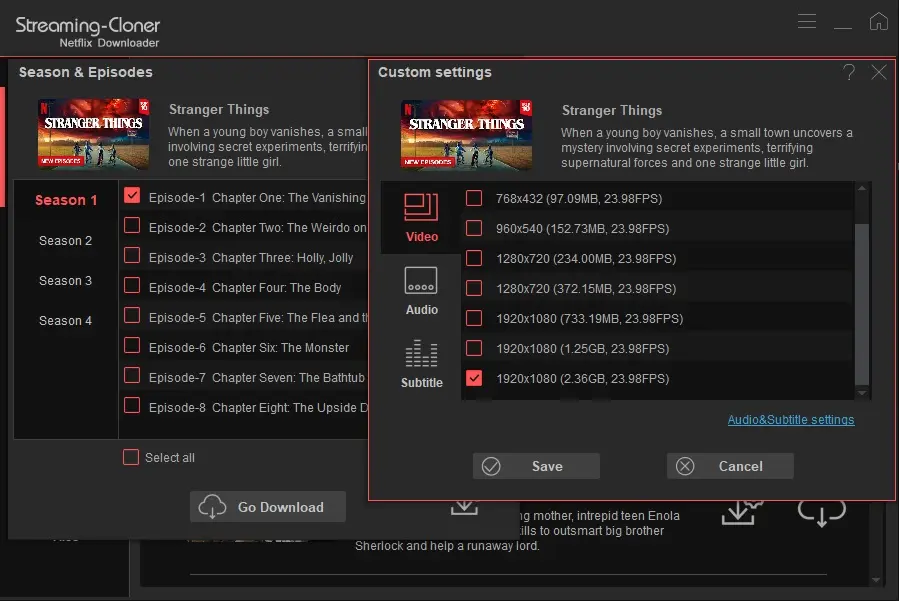Close the Custom settings dialog
Screen dimensions: 899x601
[879, 72]
